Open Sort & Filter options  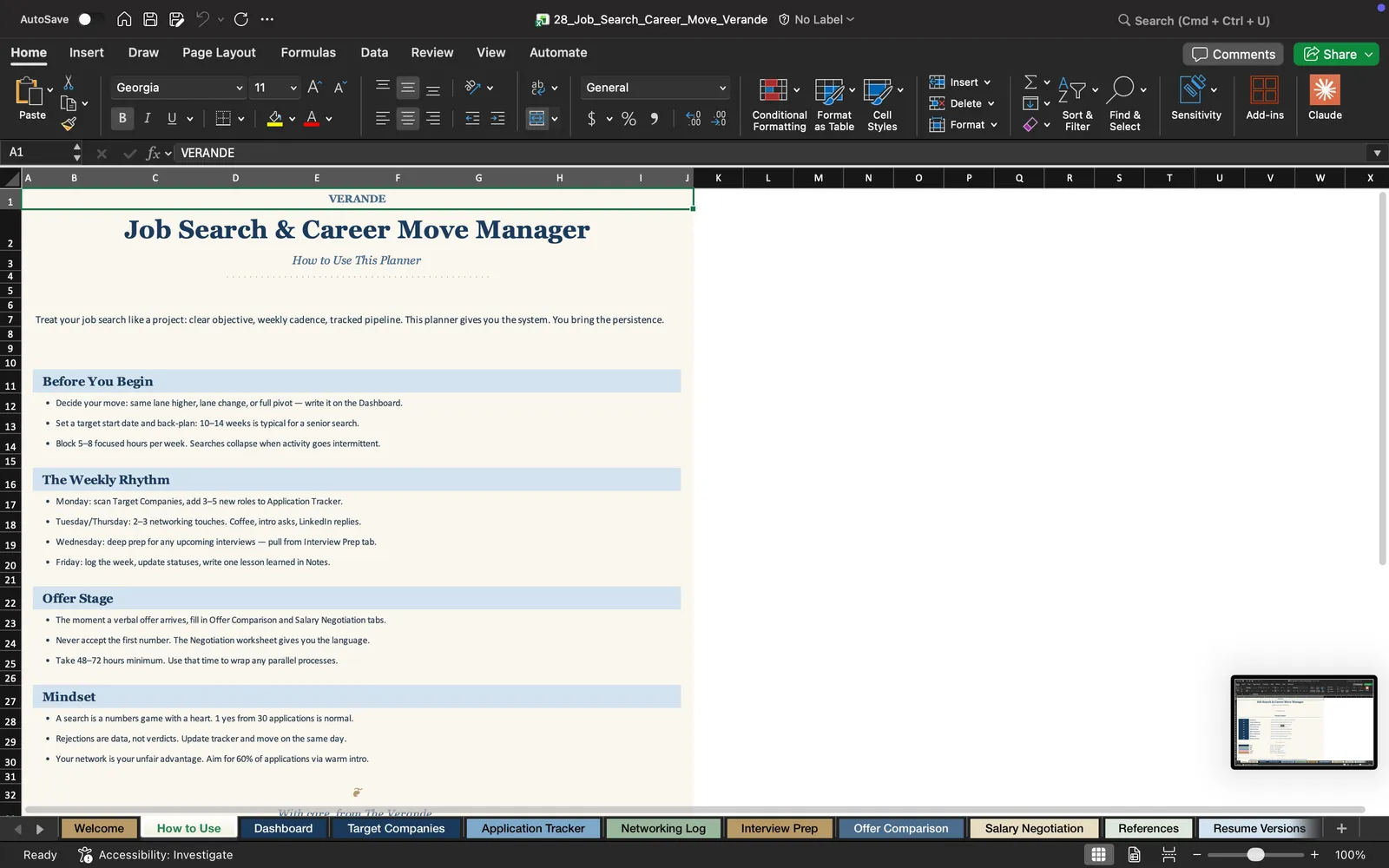[x=1077, y=104]
